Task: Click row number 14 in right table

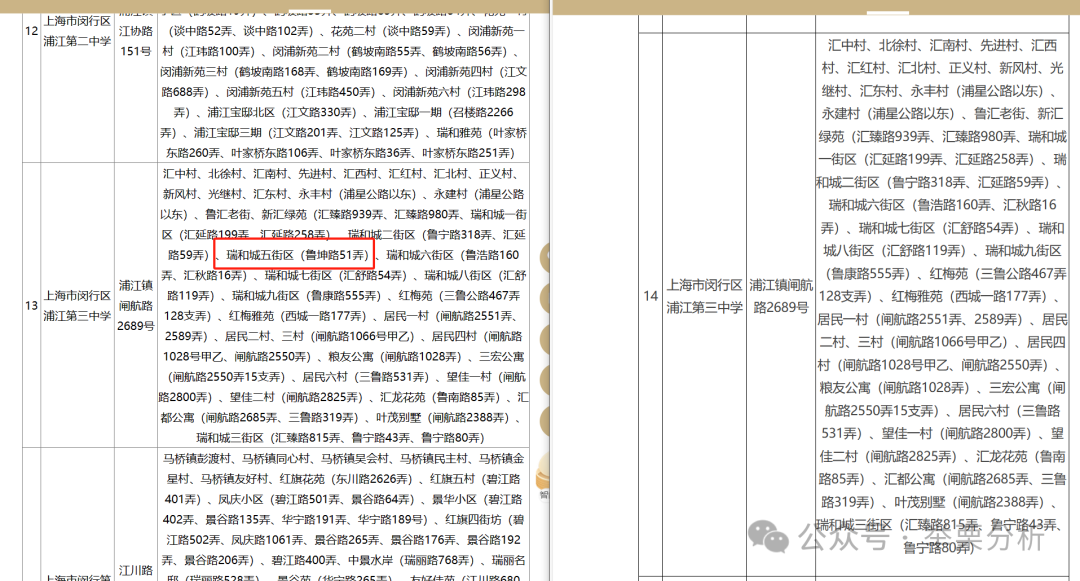Action: (650, 296)
